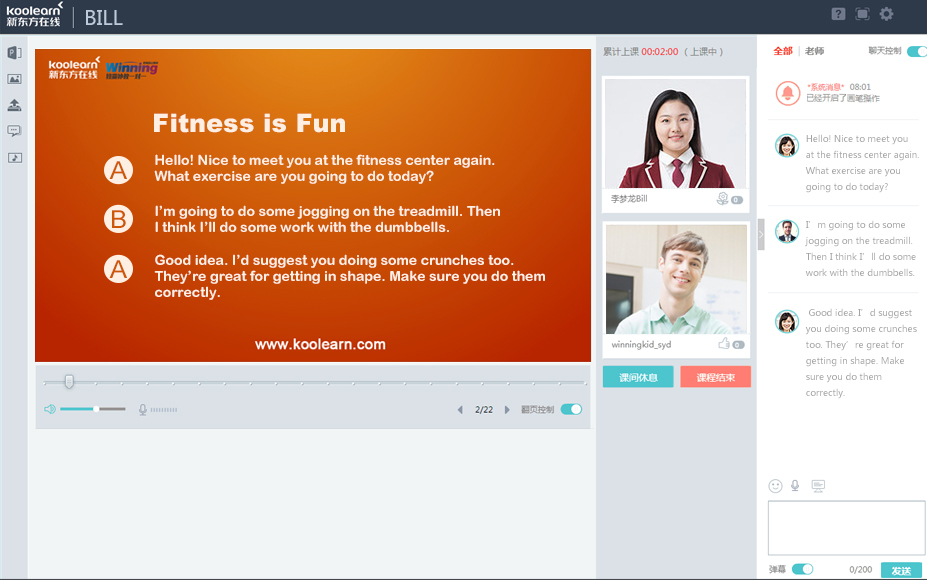Click the emoji smiley icon above chat box
Image resolution: width=927 pixels, height=580 pixels.
point(775,486)
